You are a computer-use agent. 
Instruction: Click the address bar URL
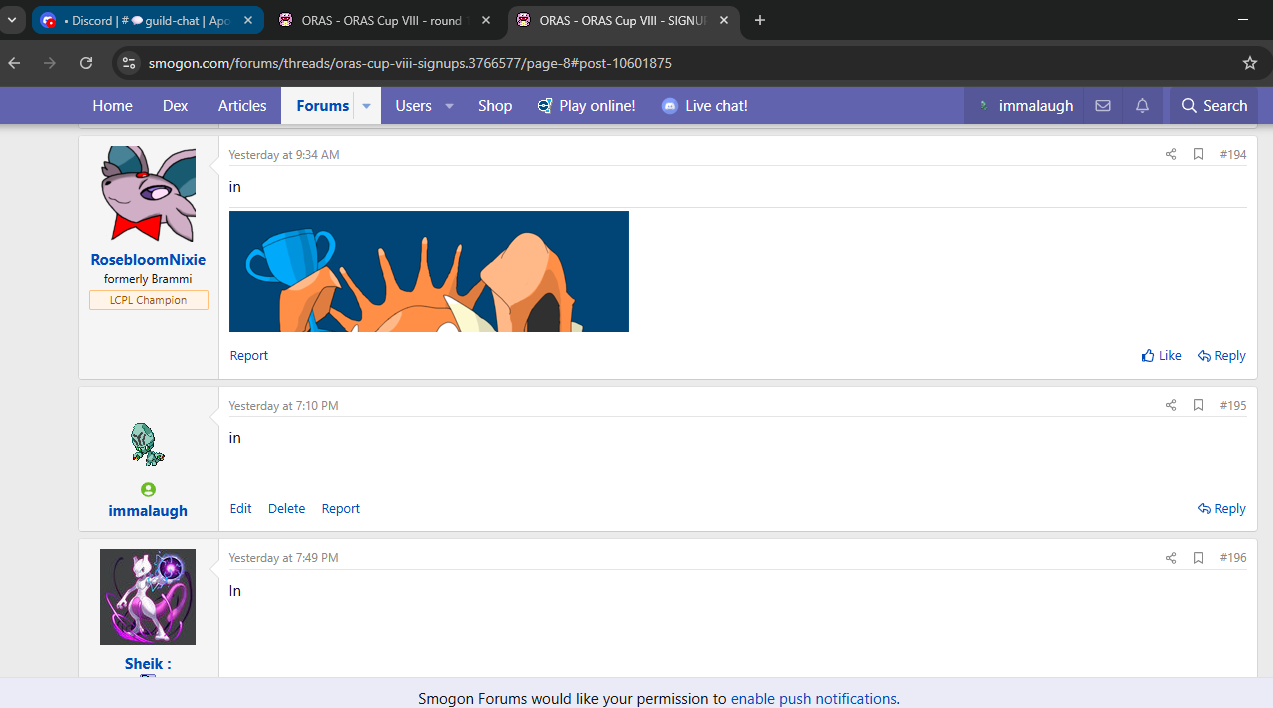point(410,63)
